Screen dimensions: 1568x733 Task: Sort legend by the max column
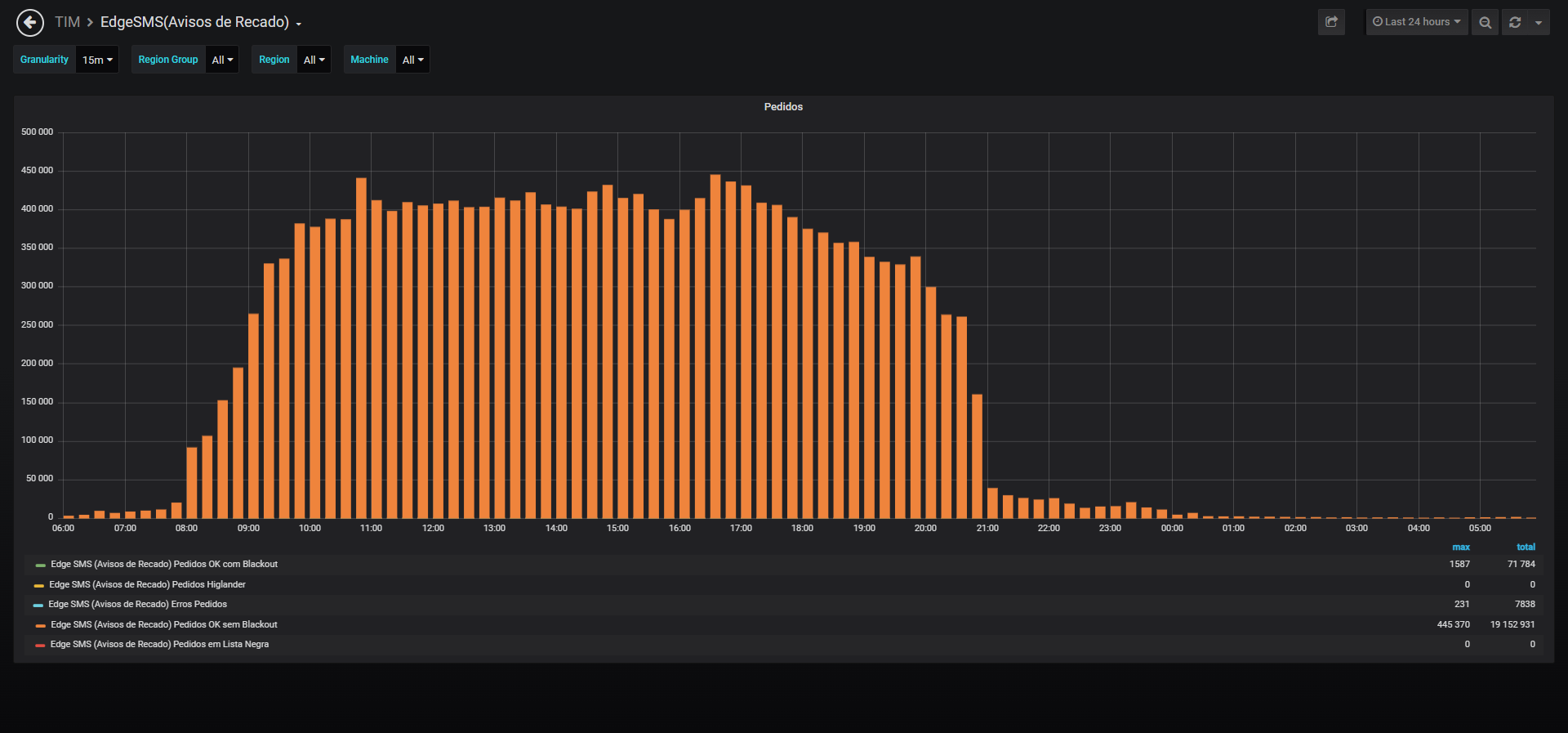tap(1461, 548)
